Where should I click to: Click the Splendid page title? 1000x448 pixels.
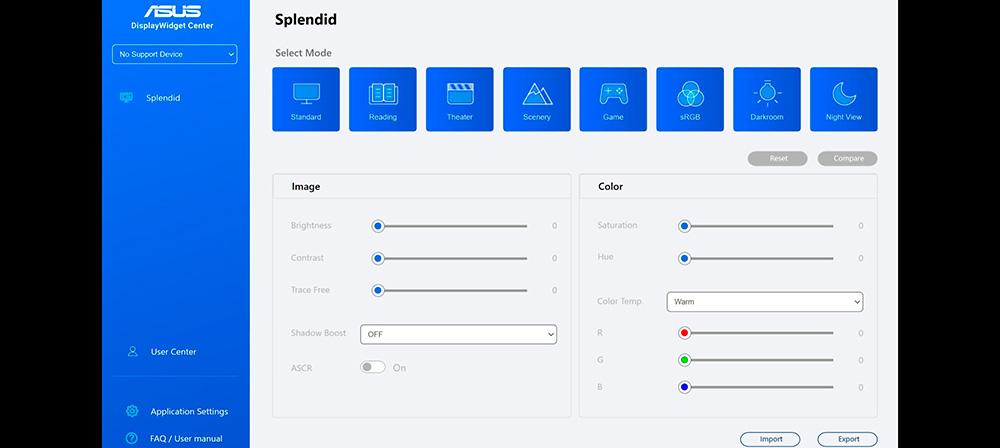click(305, 20)
